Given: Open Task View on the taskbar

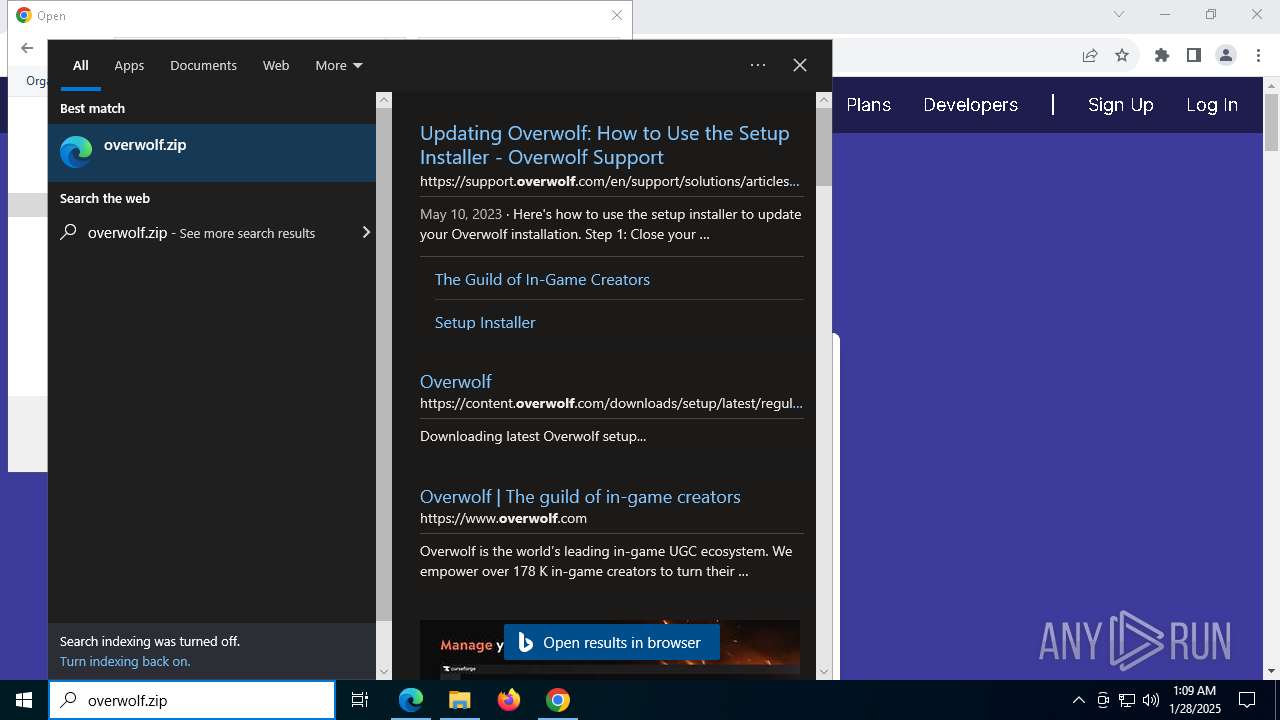Looking at the screenshot, I should 360,700.
